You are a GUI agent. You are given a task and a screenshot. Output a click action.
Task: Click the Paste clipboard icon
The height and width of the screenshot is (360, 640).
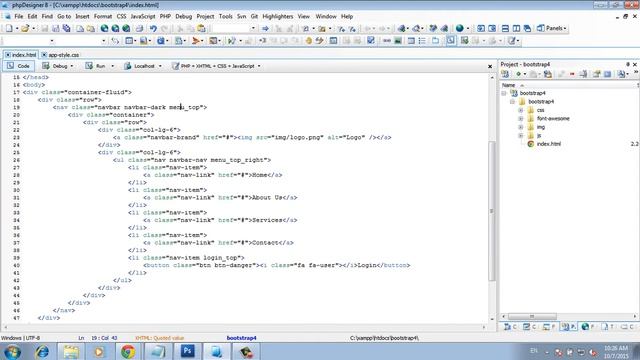202,28
